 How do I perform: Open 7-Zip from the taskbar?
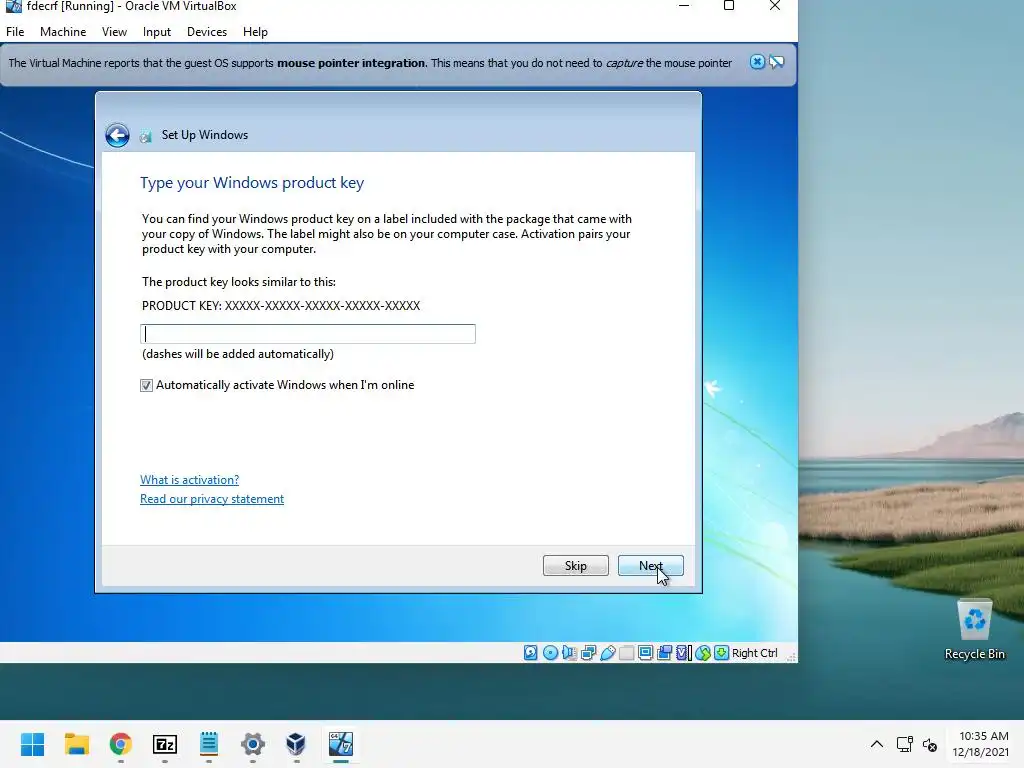[165, 744]
